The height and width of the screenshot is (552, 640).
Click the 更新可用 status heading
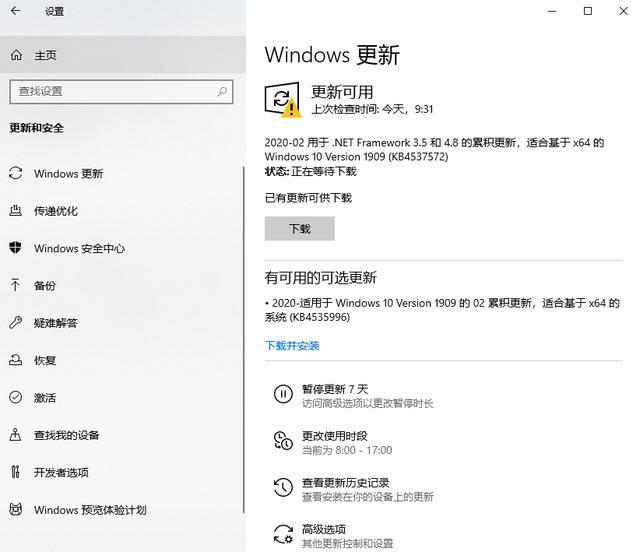click(x=342, y=92)
